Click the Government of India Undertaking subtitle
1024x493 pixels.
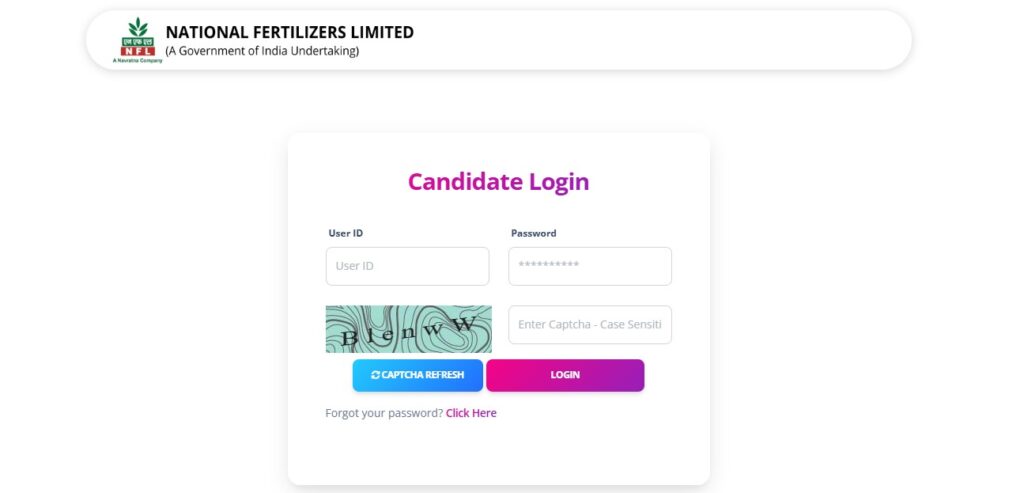tap(261, 51)
